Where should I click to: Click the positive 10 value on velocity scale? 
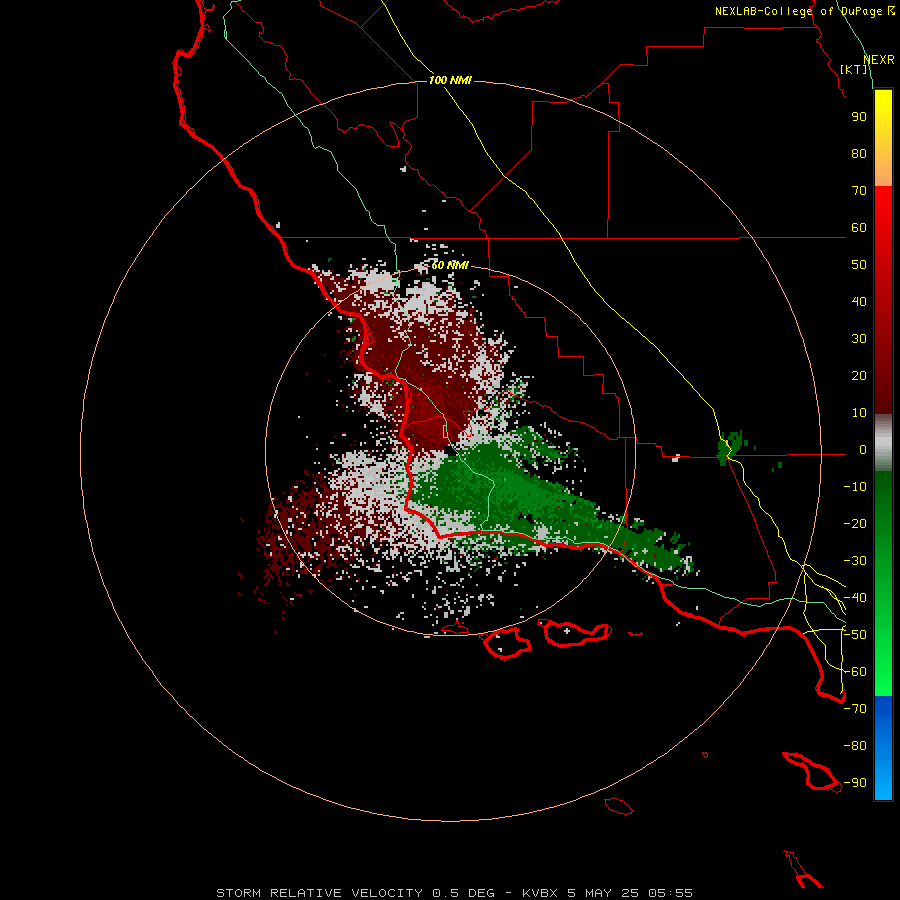pos(859,413)
